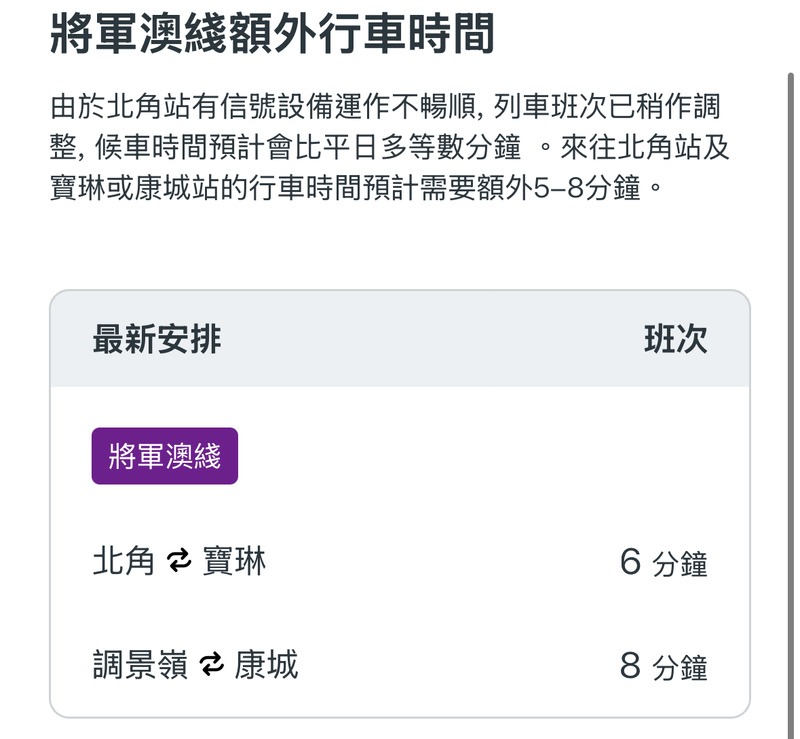Screen dimensions: 800x739
Task: Click the first line mentioning 北角站有信號設備
Action: (x=385, y=107)
